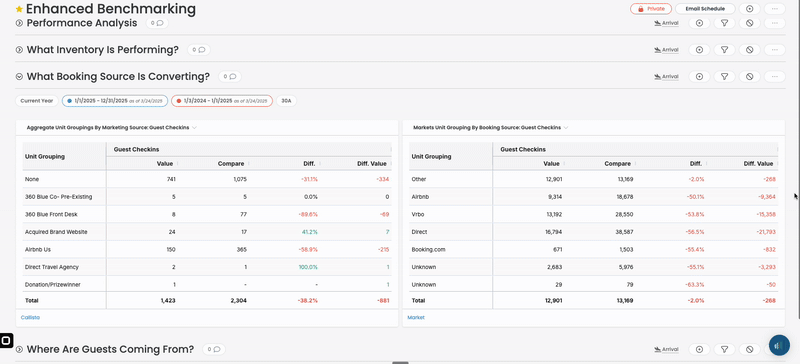Click the Guest Checkins header in right table

coord(523,150)
